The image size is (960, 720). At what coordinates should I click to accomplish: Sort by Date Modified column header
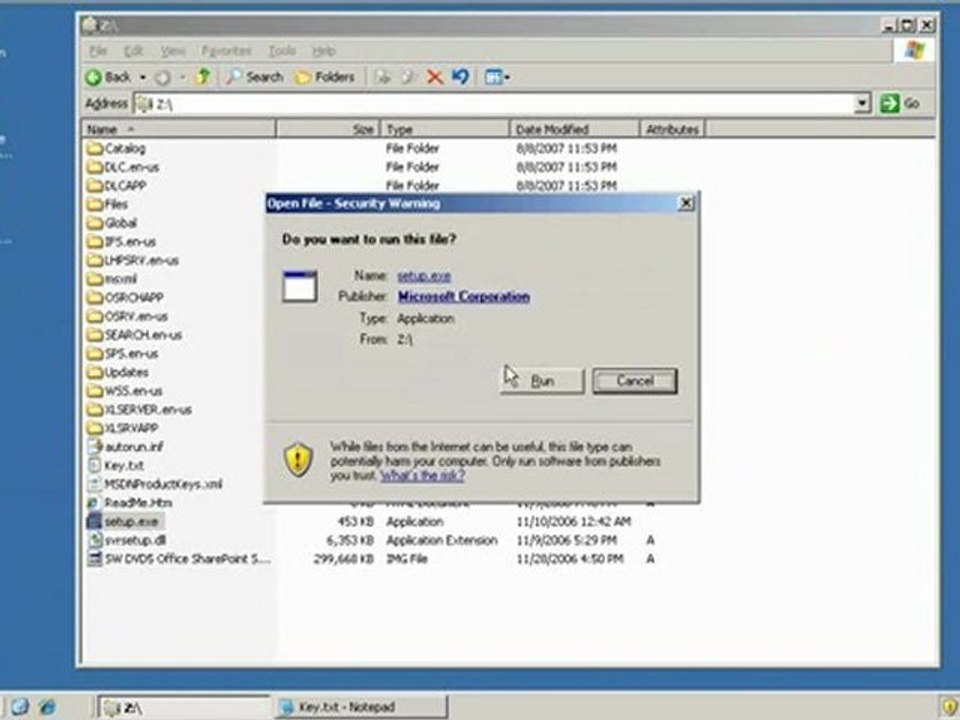[574, 129]
